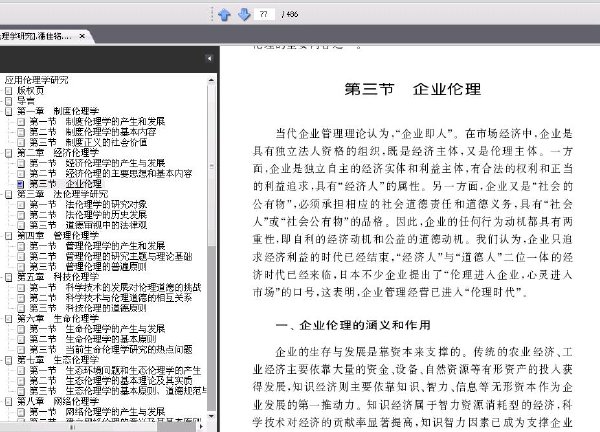Open the 导言 bookmark

coord(26,101)
